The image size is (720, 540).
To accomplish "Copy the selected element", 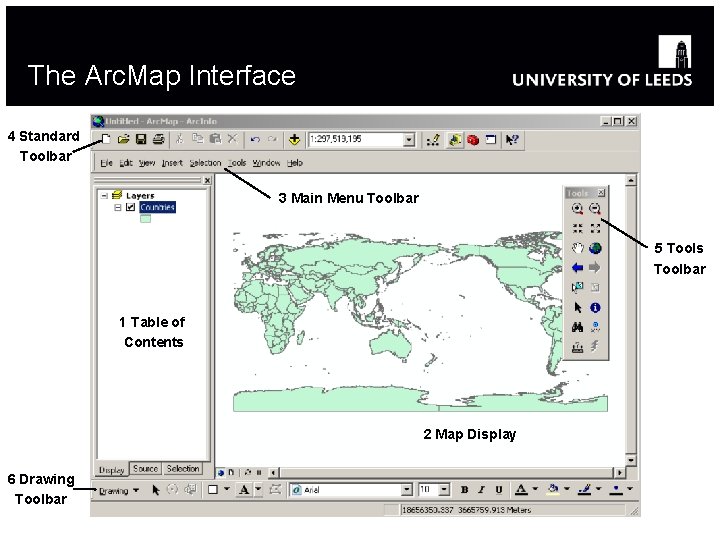I will (x=197, y=139).
